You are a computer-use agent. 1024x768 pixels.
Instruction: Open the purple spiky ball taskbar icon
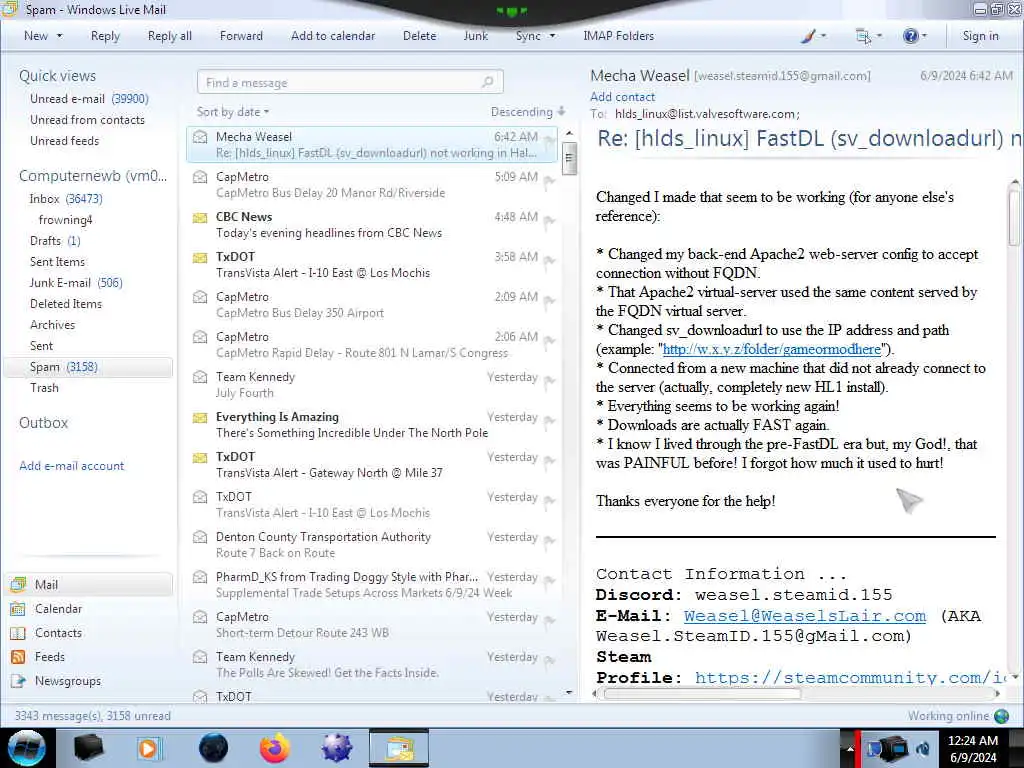click(336, 748)
